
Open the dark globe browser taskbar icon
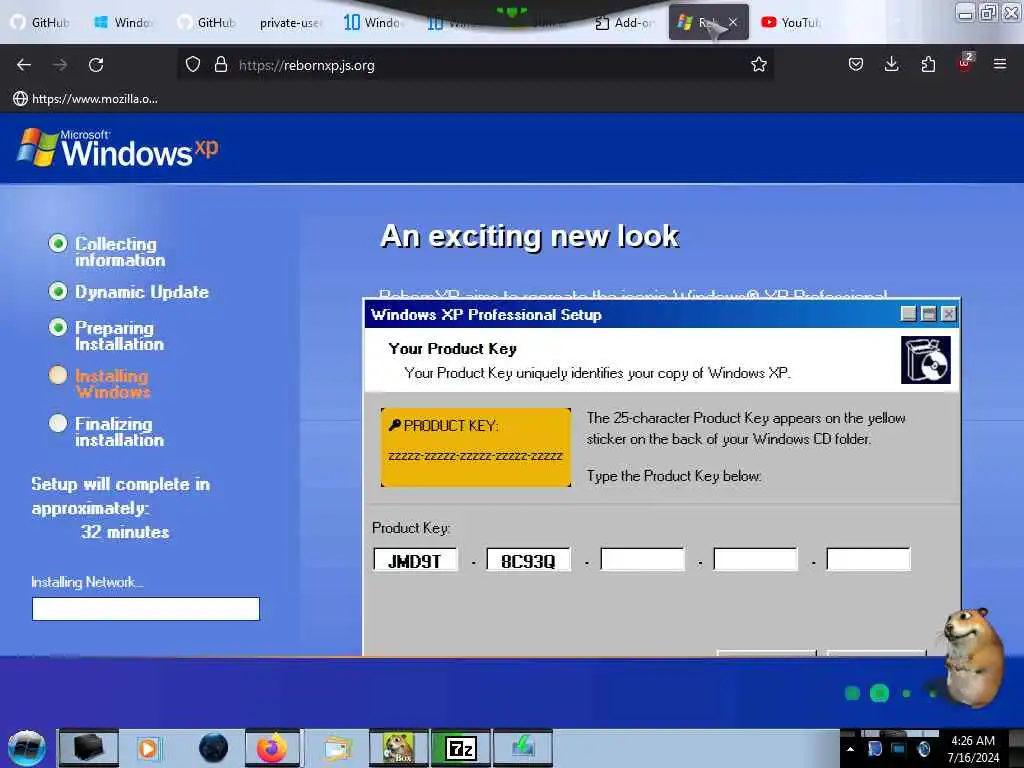click(x=213, y=748)
